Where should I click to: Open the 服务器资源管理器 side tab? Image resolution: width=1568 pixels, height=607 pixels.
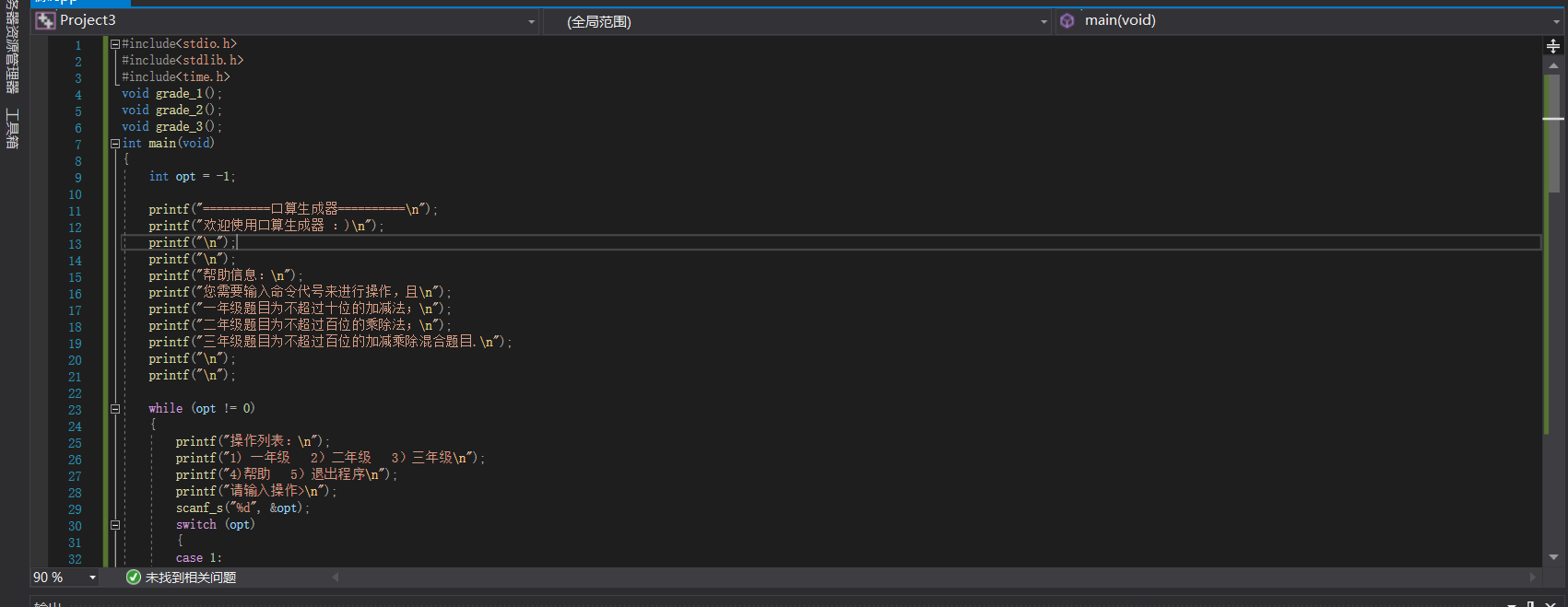pos(12,46)
